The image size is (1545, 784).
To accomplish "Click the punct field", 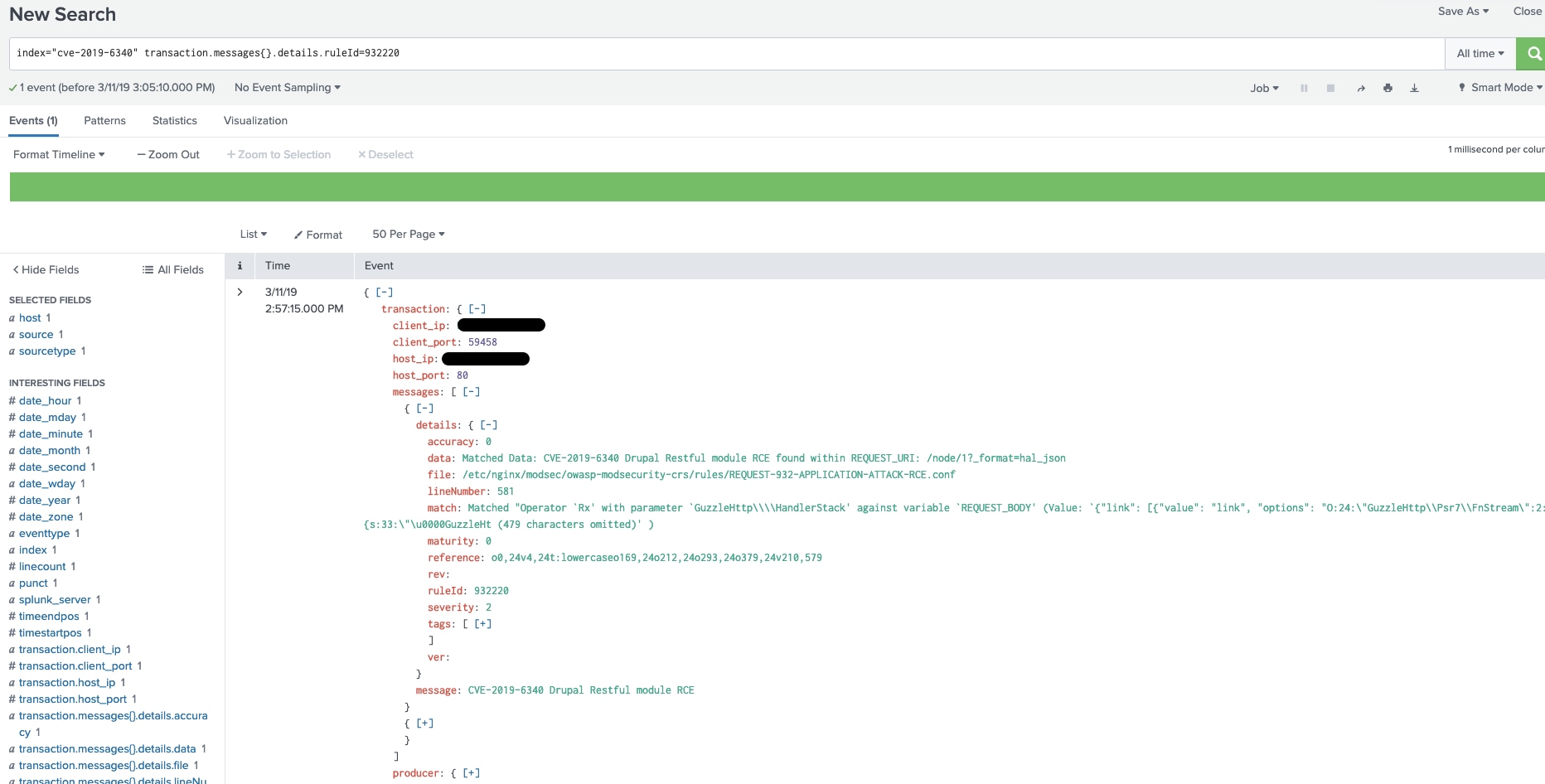I will (33, 583).
